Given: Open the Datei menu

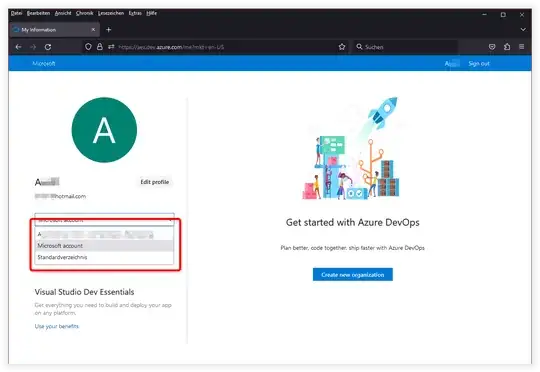Looking at the screenshot, I should point(16,13).
